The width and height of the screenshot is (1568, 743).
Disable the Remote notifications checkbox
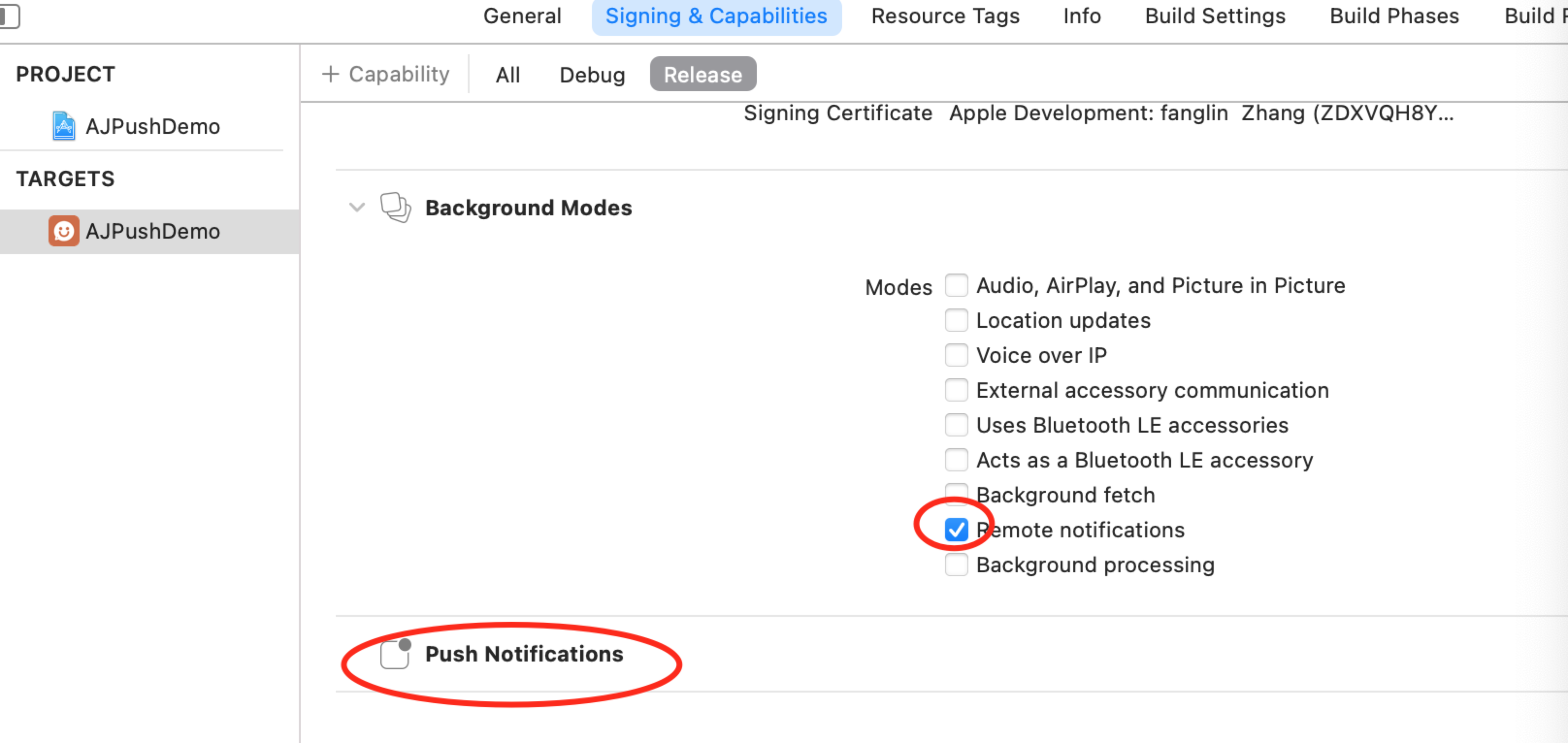(x=956, y=530)
